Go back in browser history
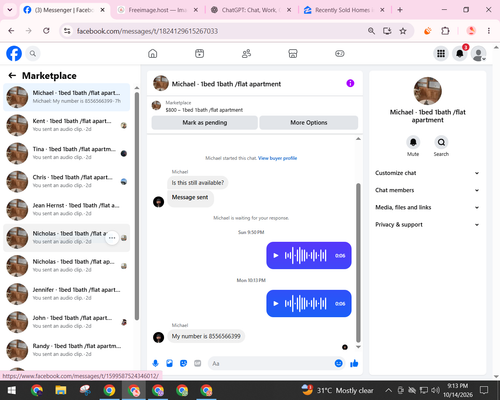 tap(11, 31)
